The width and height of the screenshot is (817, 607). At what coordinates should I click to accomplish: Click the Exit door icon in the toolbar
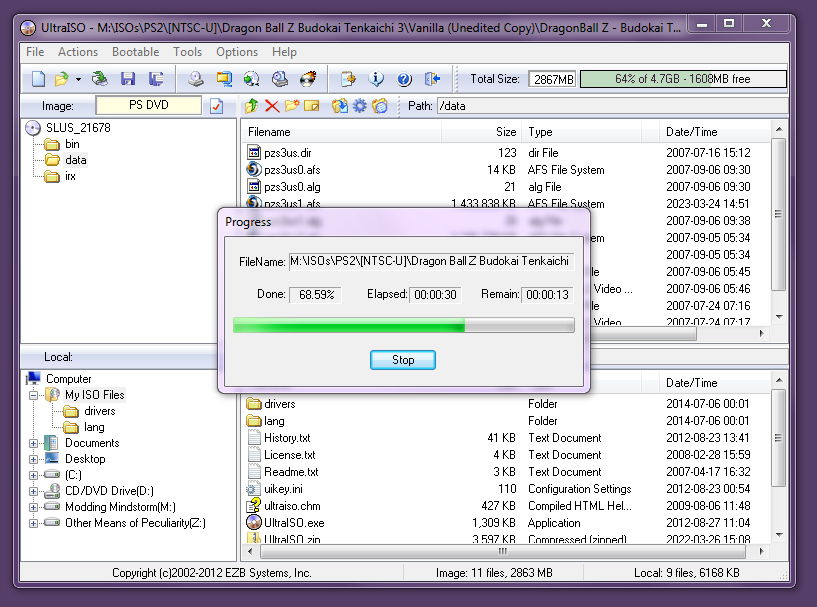(x=432, y=79)
